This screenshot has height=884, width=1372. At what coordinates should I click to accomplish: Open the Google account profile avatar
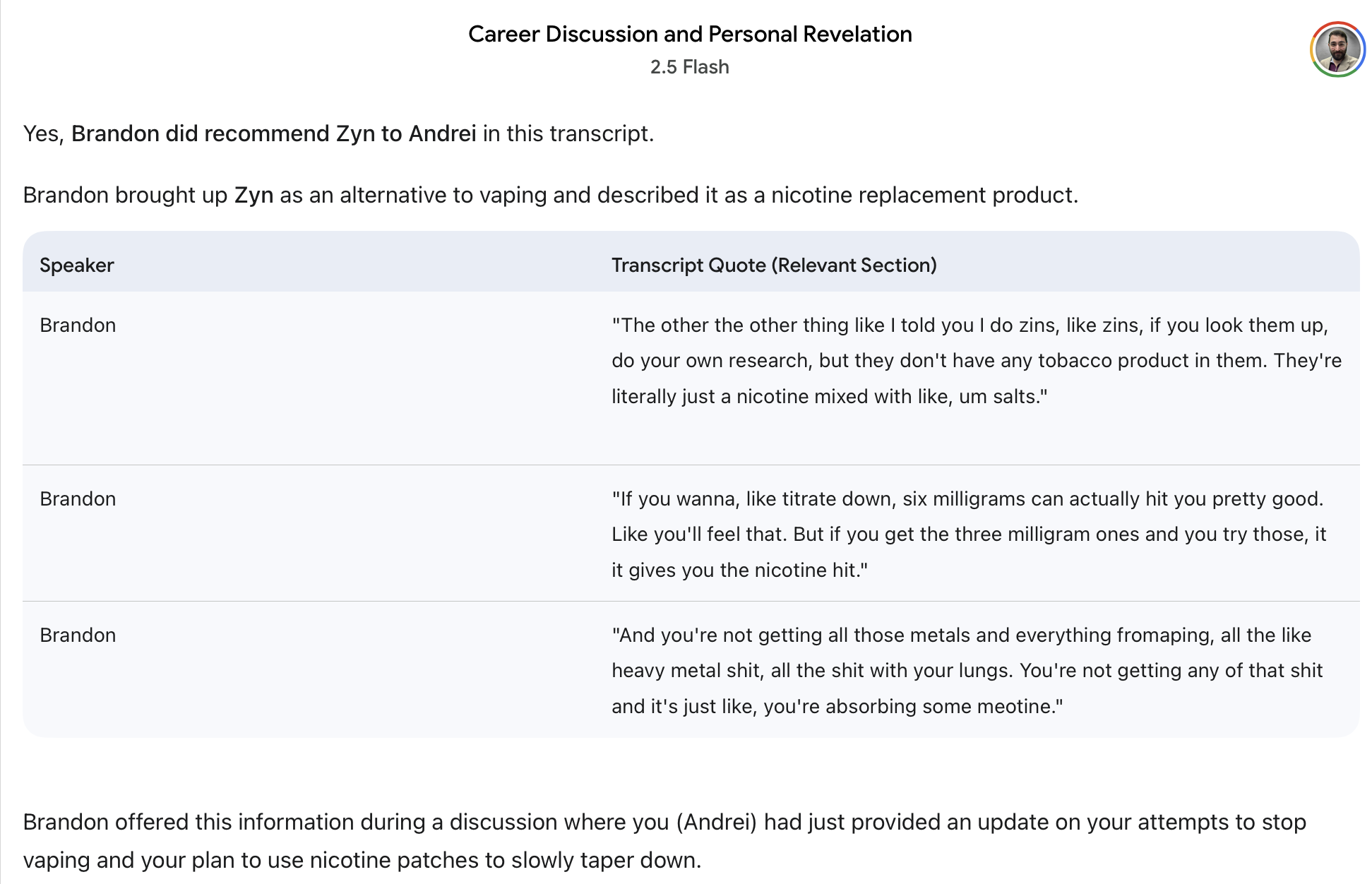[x=1337, y=49]
